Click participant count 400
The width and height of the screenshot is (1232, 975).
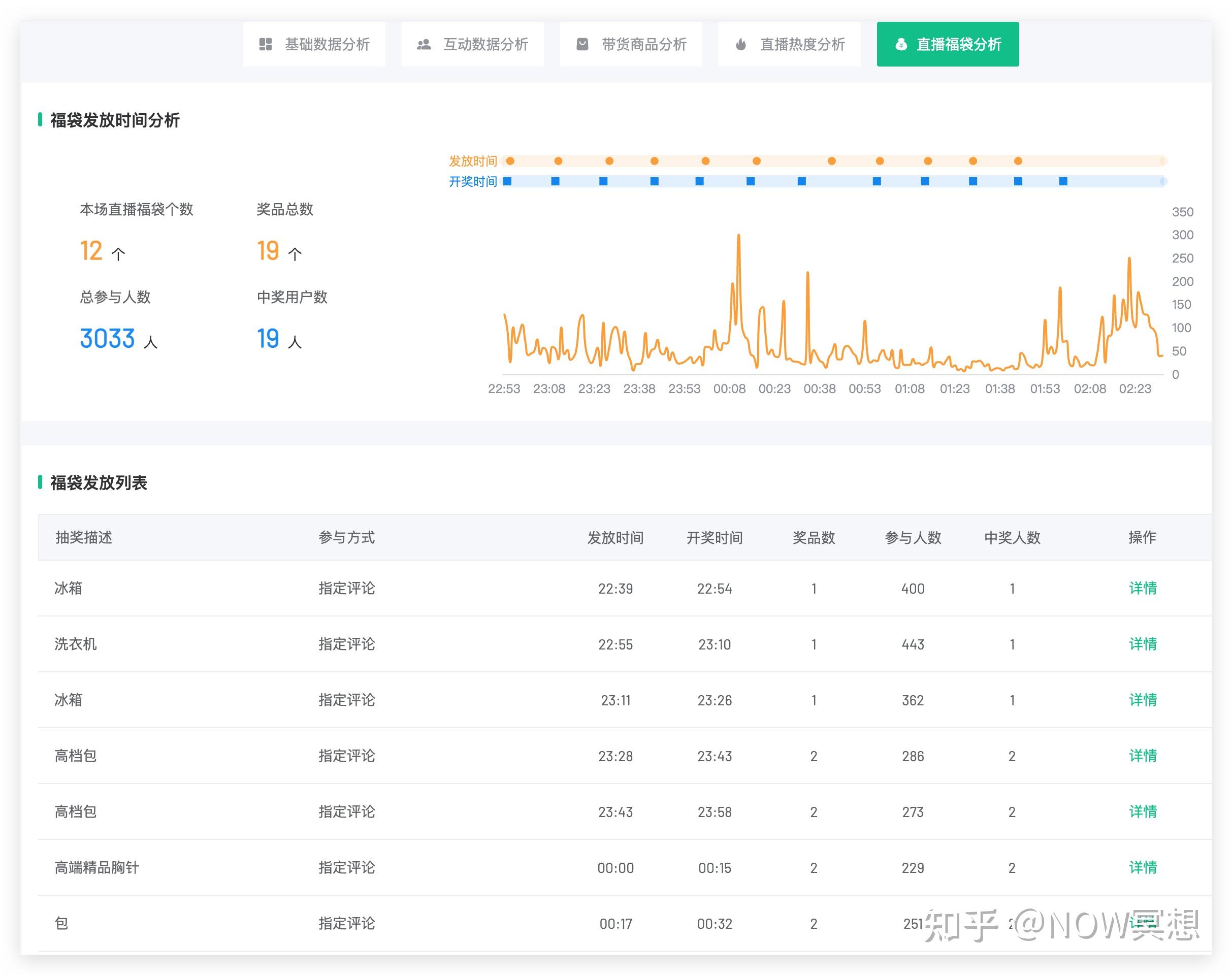click(913, 589)
